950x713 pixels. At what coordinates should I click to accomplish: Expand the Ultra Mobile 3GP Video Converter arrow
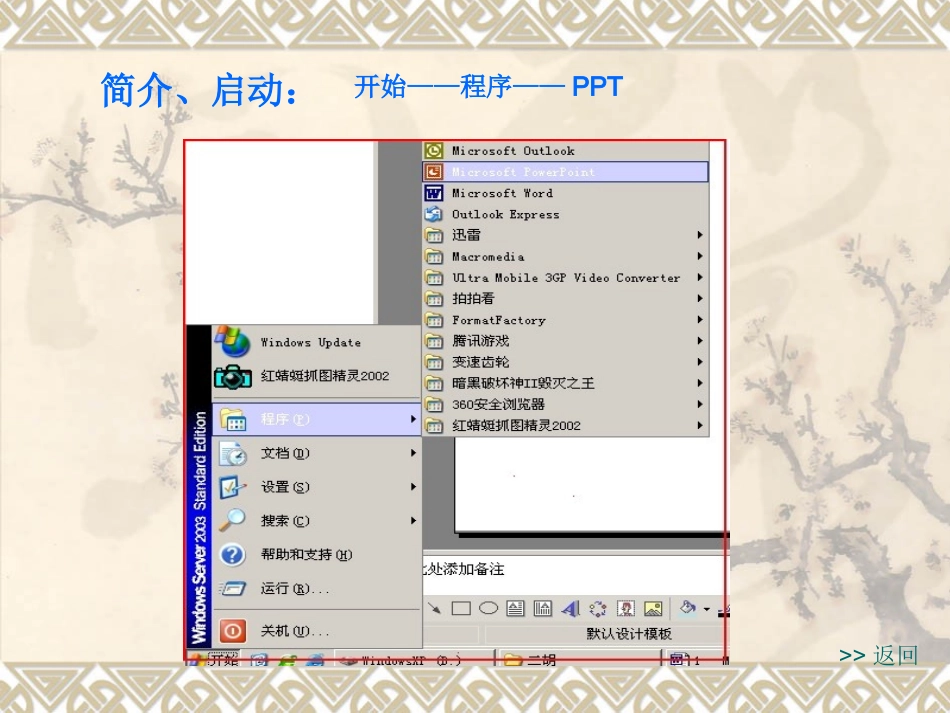tap(700, 277)
